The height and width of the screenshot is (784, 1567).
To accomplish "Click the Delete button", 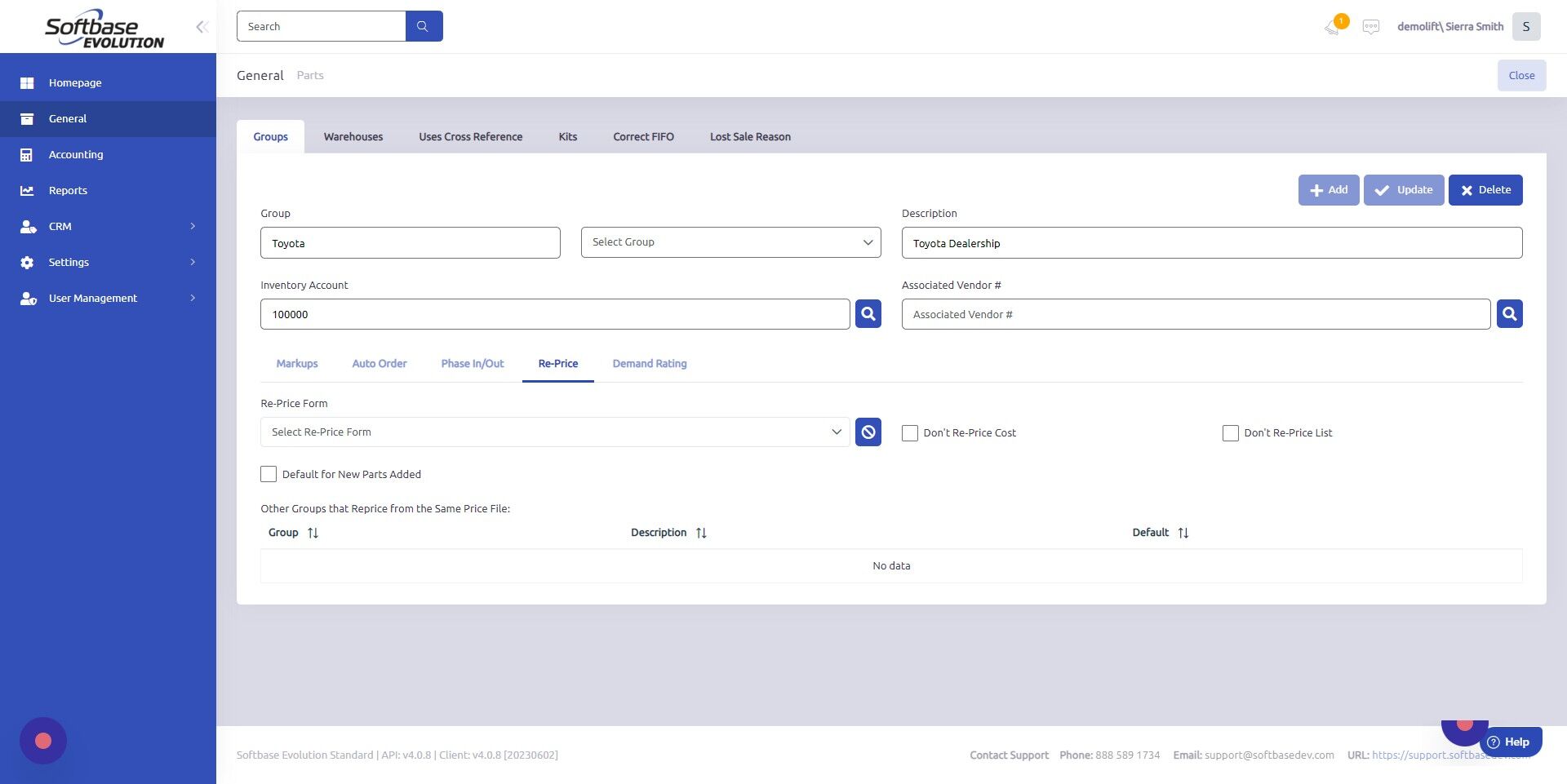I will [1485, 190].
